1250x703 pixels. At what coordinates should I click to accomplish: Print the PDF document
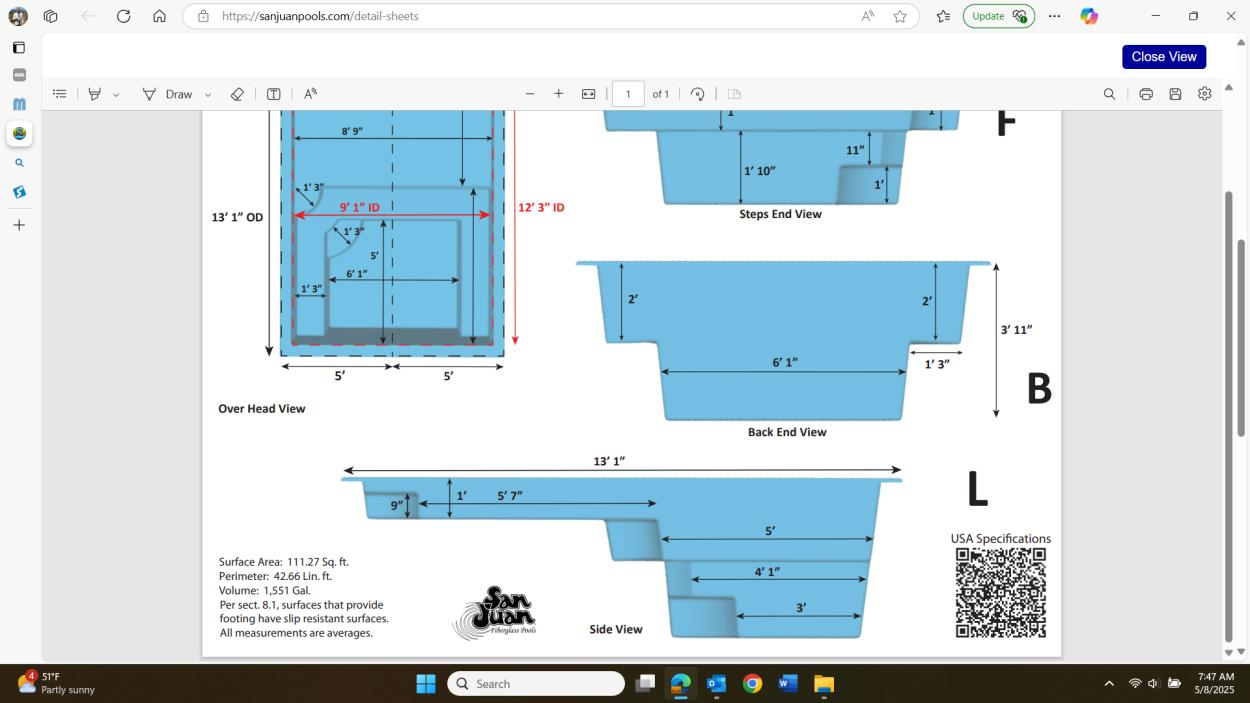pos(1146,94)
